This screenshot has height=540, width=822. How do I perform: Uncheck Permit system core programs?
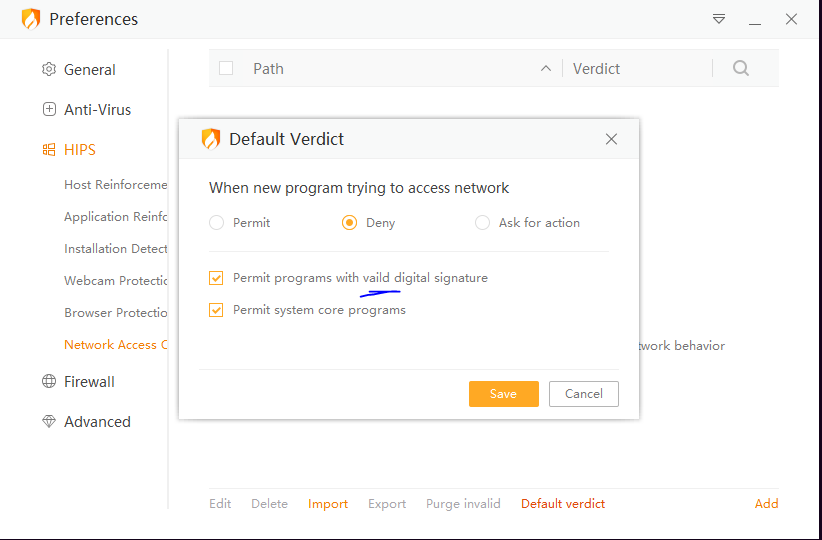216,310
